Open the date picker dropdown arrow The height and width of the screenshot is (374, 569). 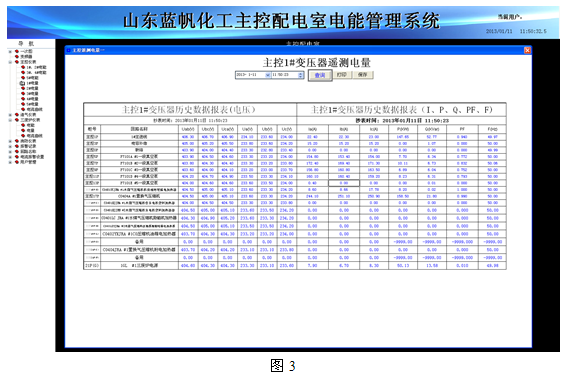tap(267, 75)
